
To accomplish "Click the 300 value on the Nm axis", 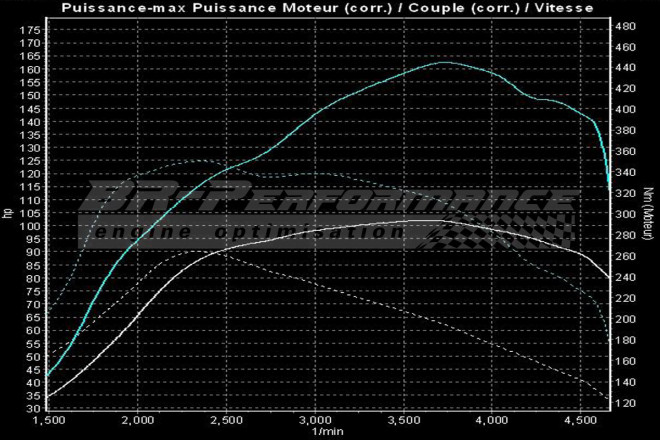I will tap(628, 214).
